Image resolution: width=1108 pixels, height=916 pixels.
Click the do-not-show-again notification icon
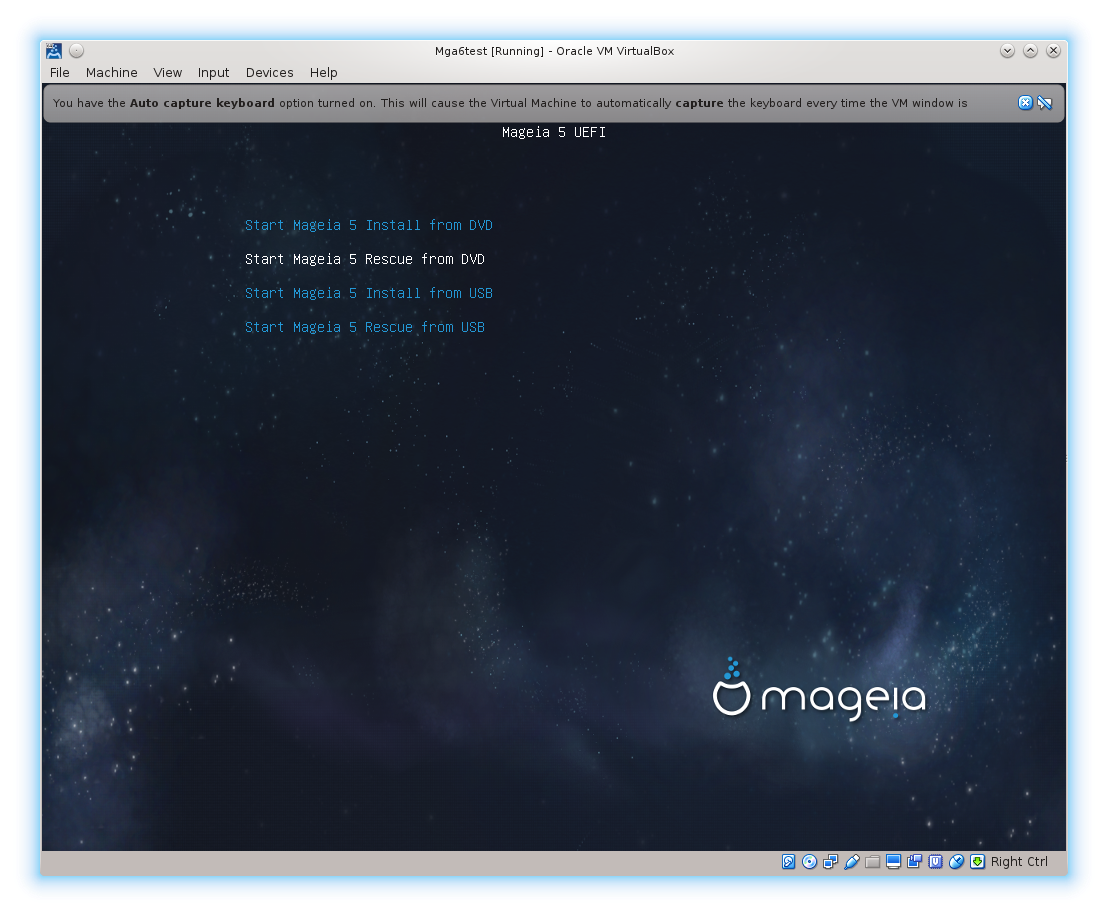1044,103
